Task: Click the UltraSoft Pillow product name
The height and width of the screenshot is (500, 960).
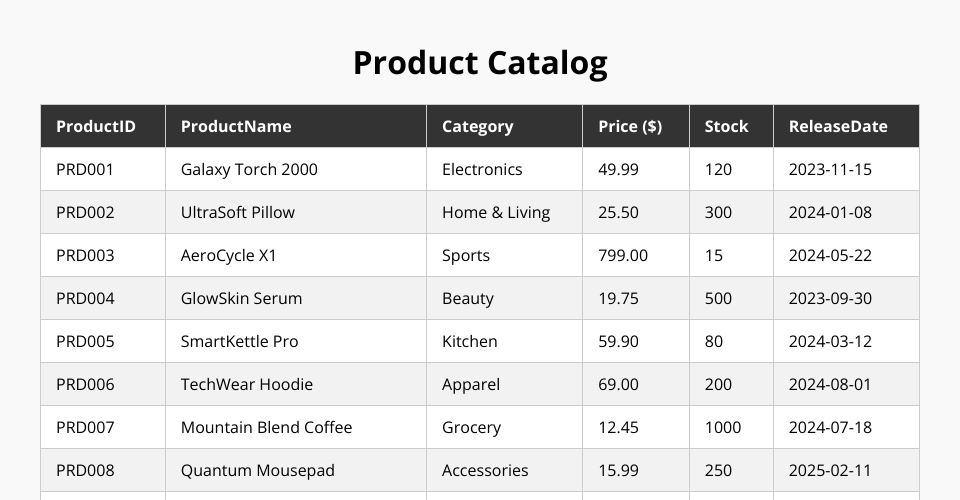Action: (x=238, y=212)
